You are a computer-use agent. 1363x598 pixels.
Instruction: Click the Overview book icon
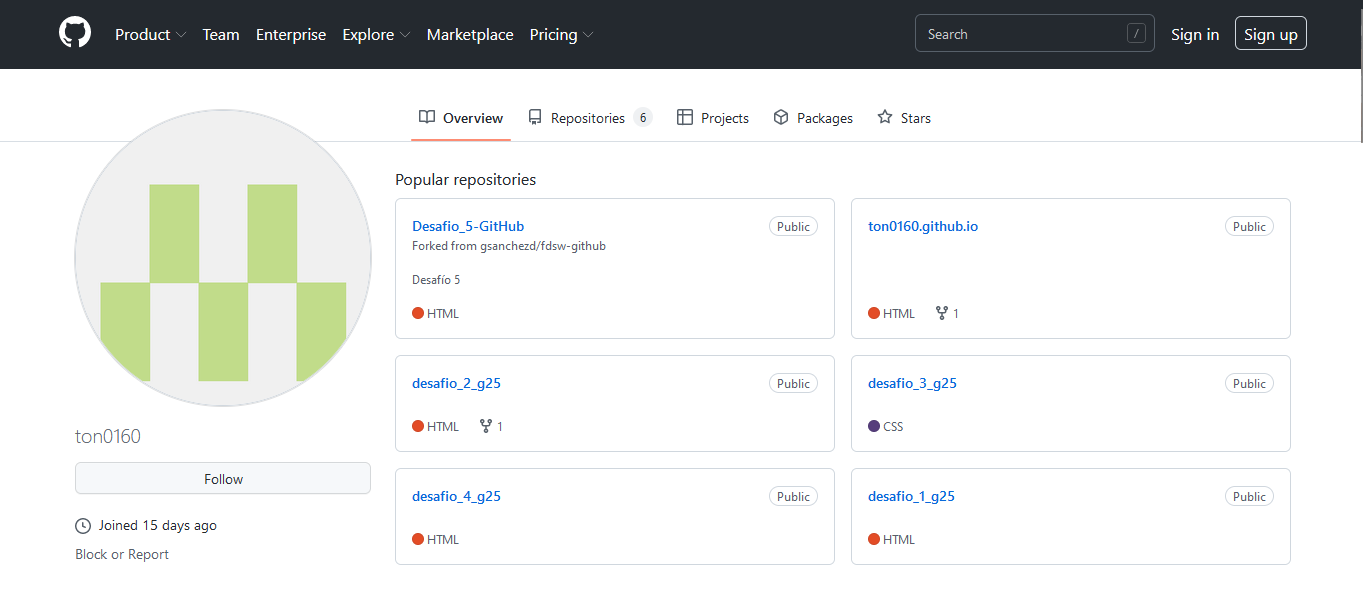pos(427,117)
